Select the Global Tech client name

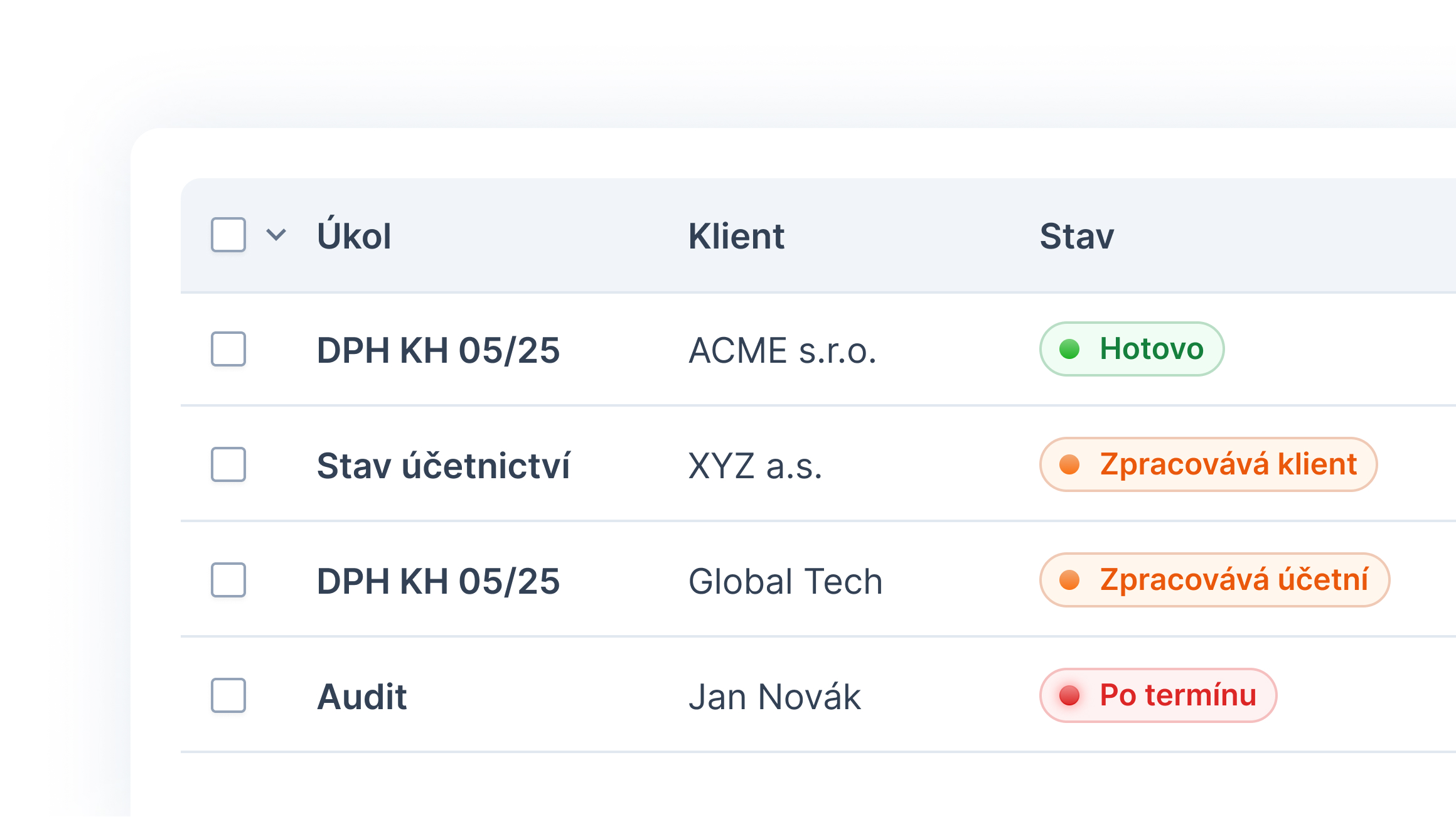pyautogui.click(x=785, y=581)
